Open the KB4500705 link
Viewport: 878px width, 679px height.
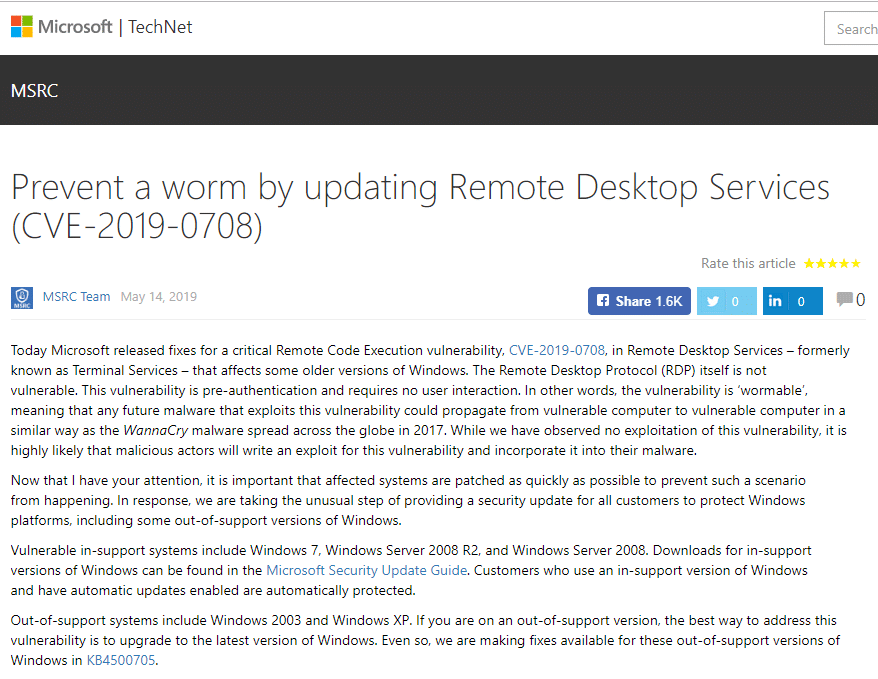[x=121, y=661]
